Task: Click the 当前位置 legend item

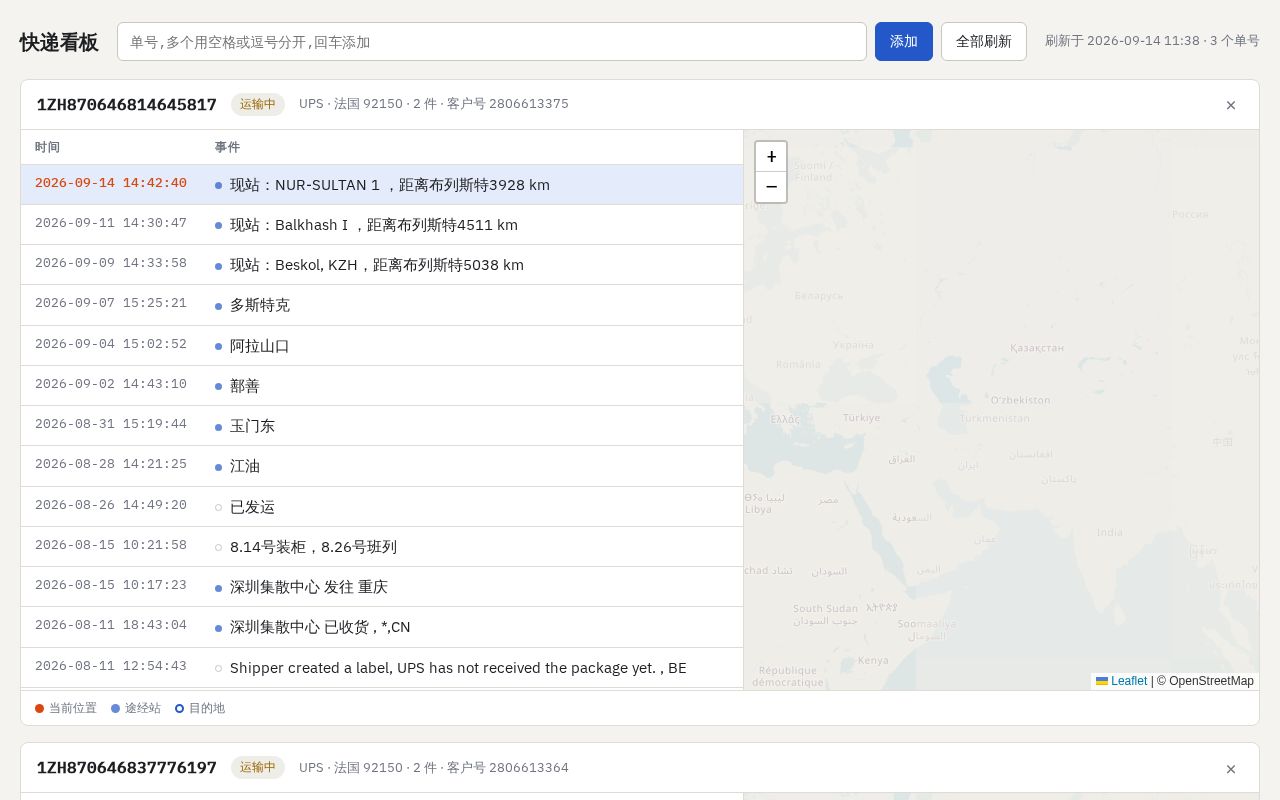Action: [66, 708]
